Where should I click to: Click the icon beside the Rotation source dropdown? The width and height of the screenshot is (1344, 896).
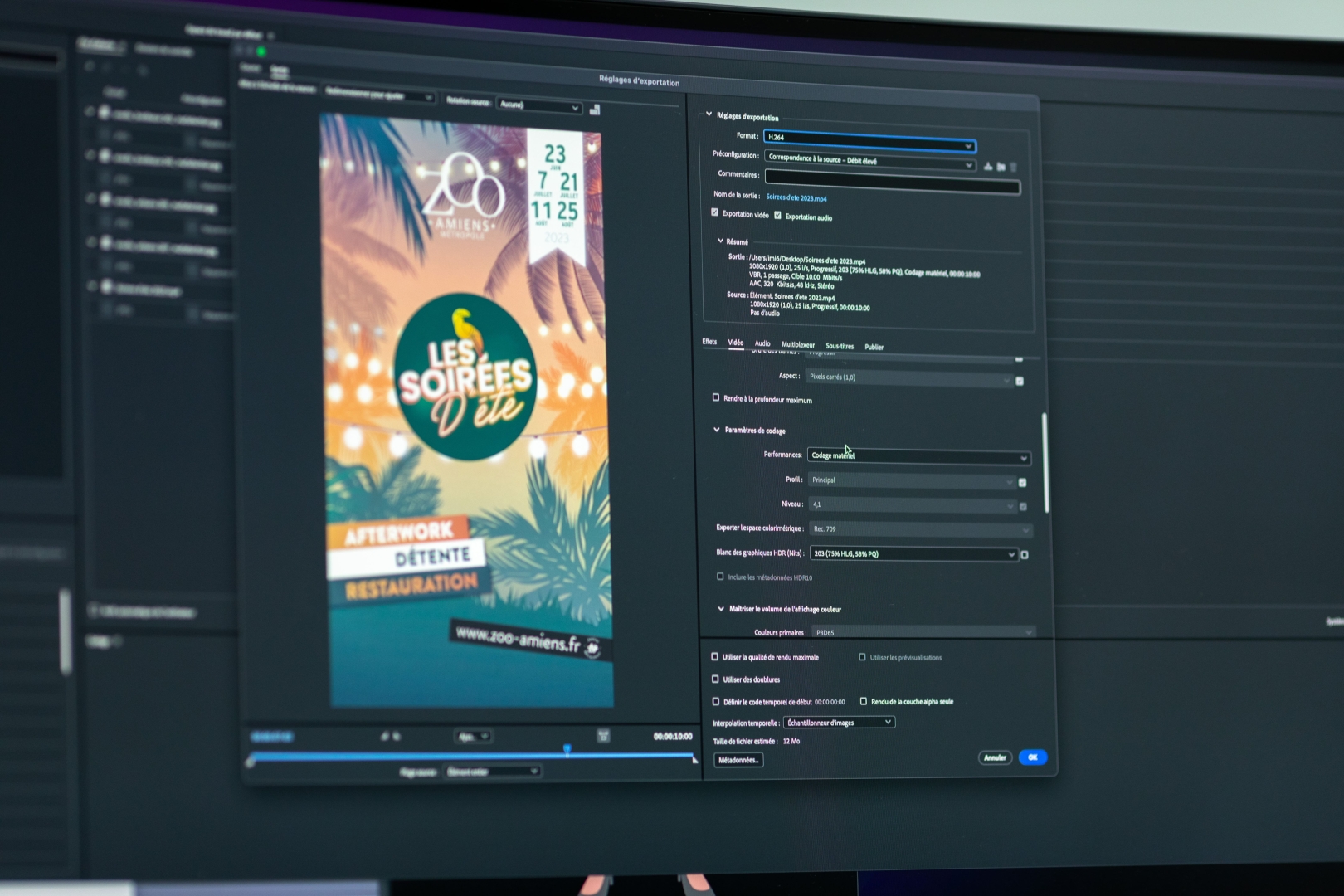[x=594, y=110]
